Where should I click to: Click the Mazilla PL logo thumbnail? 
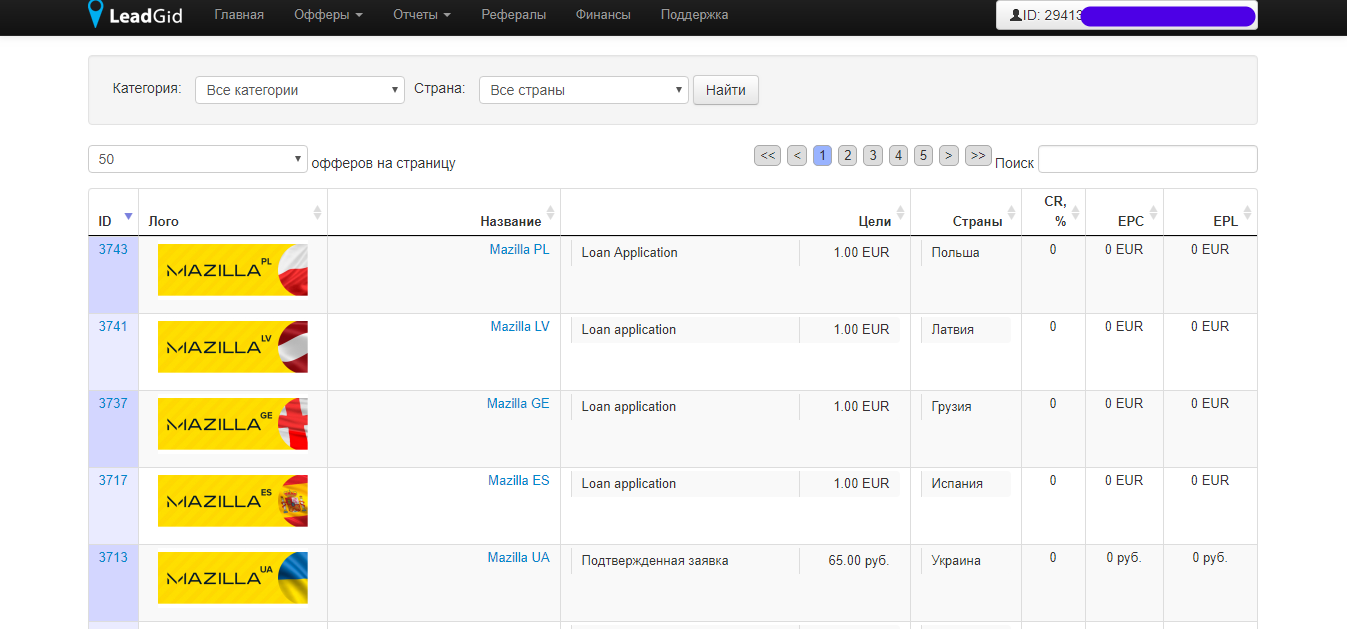click(x=232, y=270)
